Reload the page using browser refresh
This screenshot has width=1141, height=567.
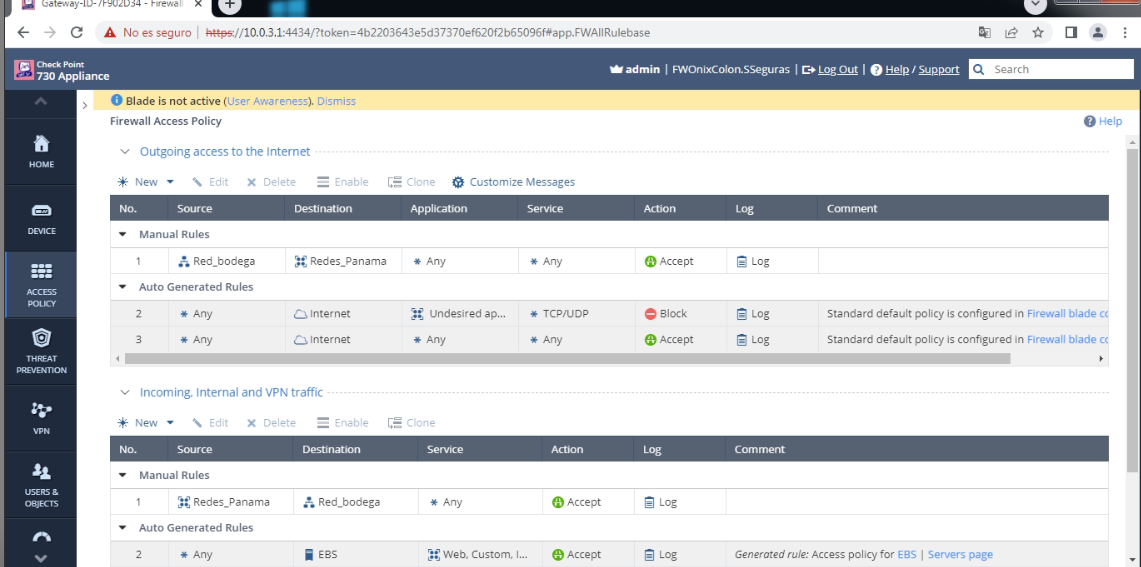[77, 32]
